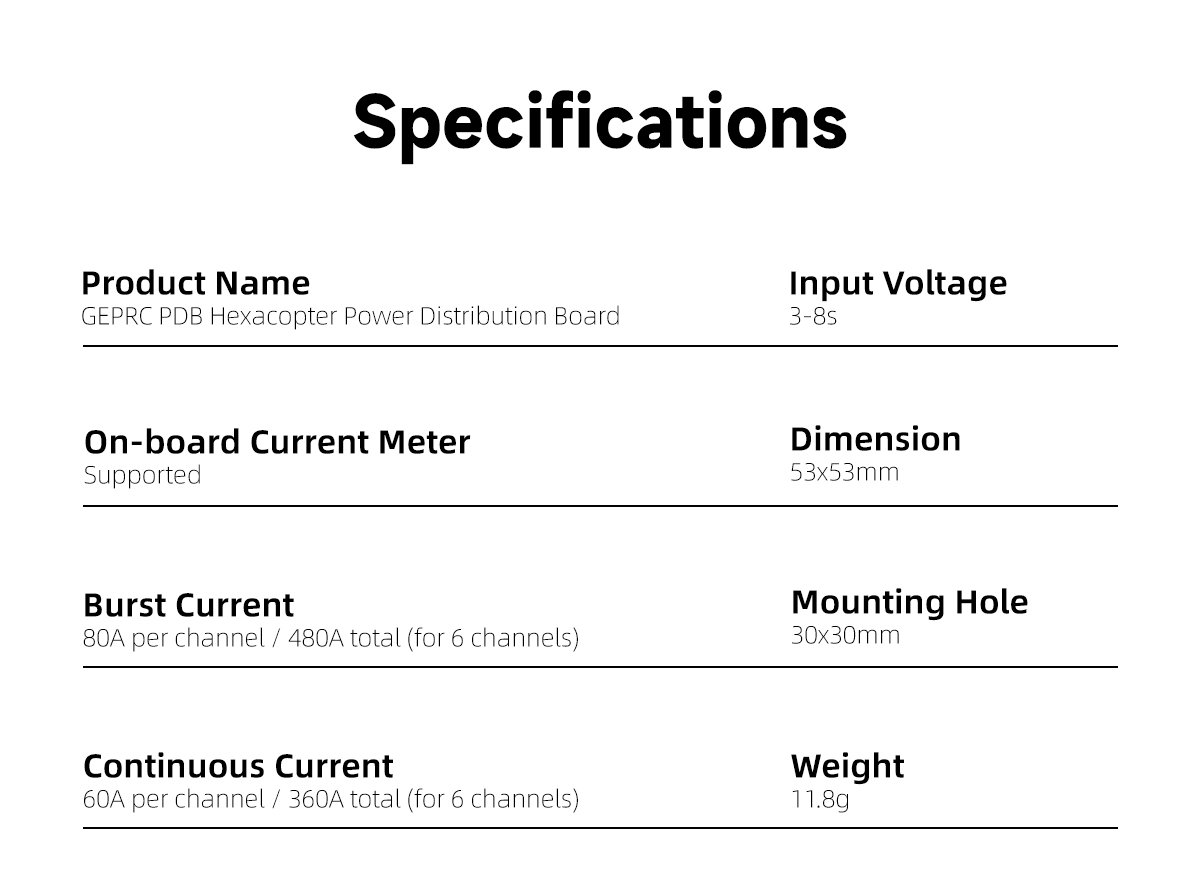Click the divider line under Product Name row

click(x=600, y=346)
